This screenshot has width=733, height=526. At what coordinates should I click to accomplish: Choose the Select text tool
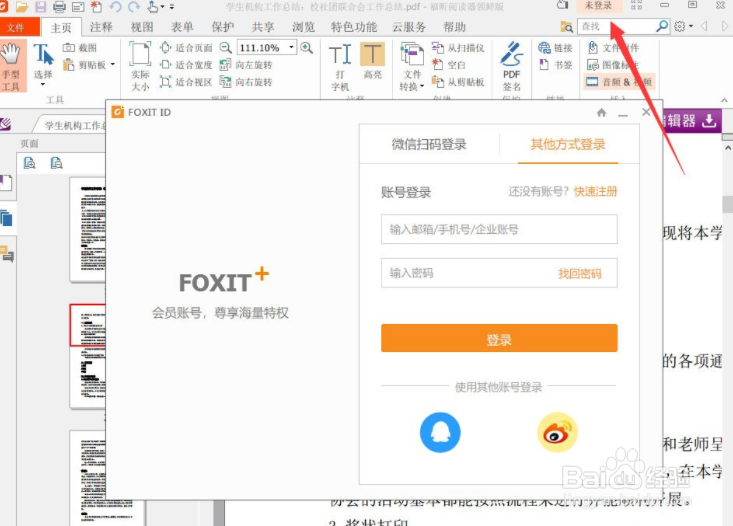[x=43, y=65]
